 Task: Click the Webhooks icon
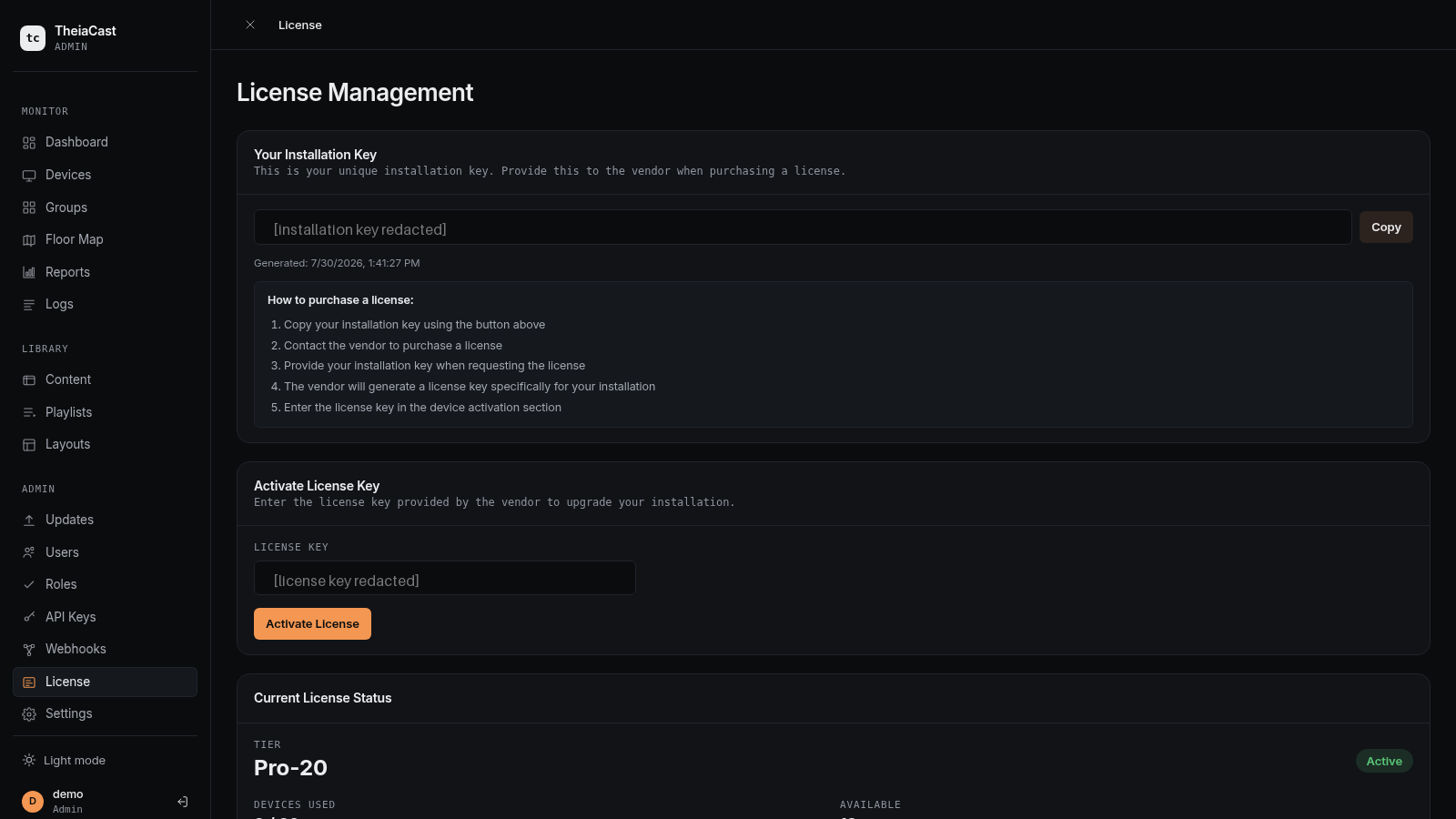(29, 650)
